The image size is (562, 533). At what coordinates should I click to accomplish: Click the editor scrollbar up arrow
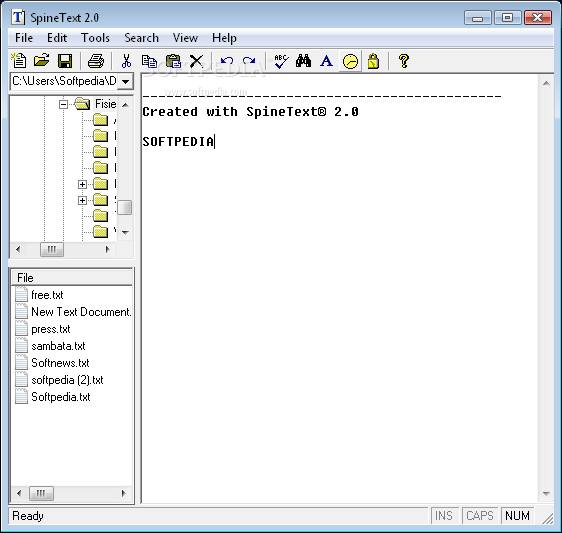click(546, 83)
